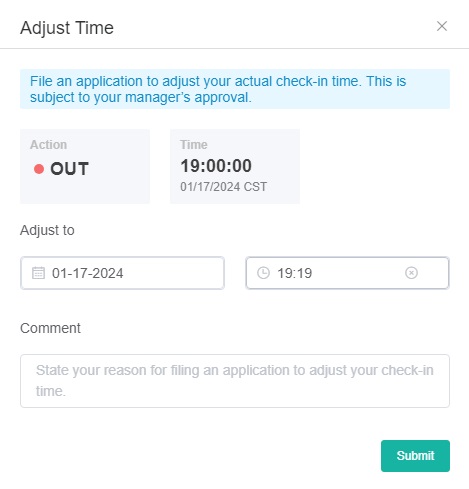Click the "Adjust Time" dialog title
Image resolution: width=469 pixels, height=489 pixels.
click(x=67, y=28)
